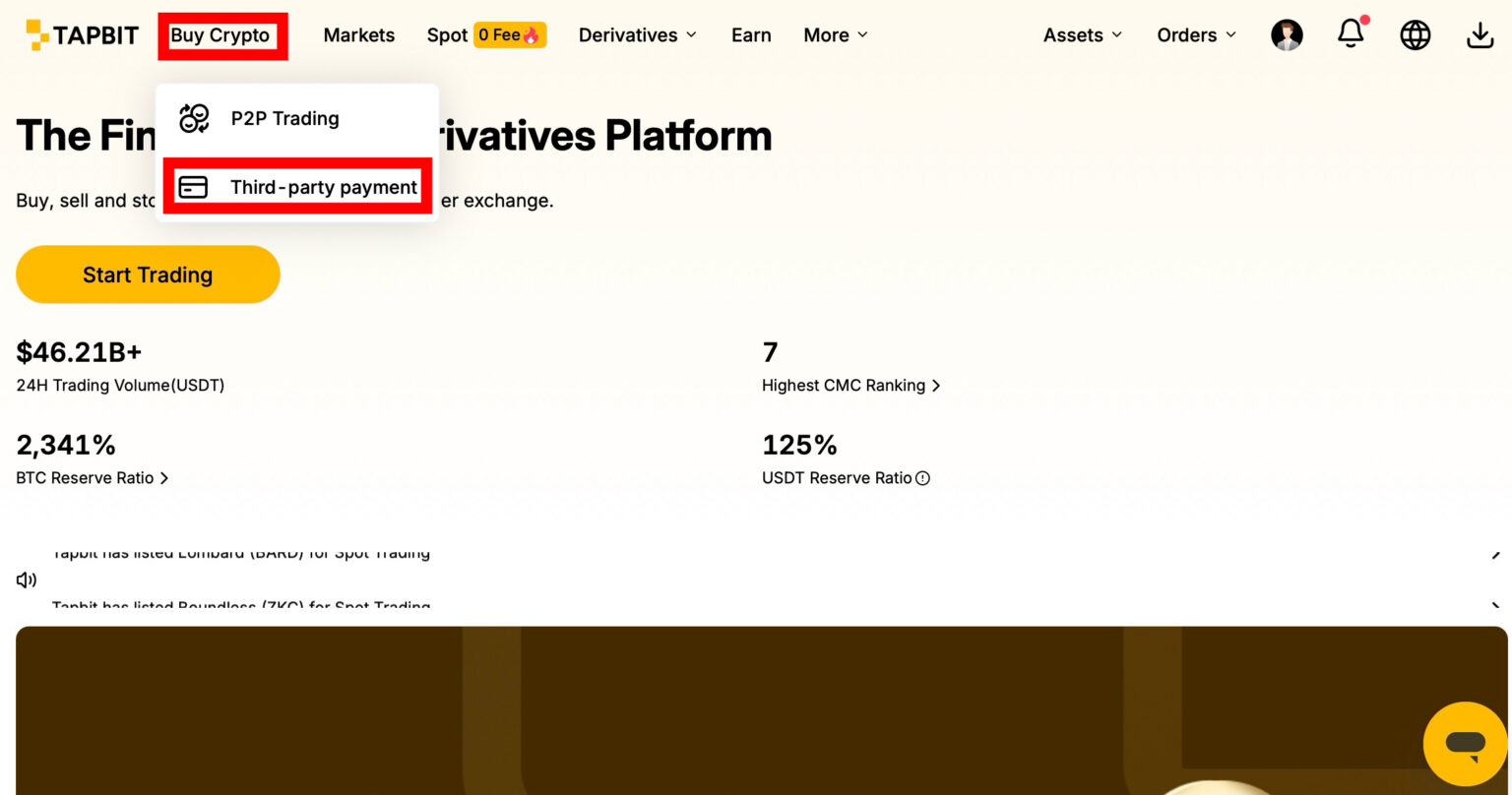Click the download app icon
Viewport: 1512px width, 795px height.
click(1480, 35)
